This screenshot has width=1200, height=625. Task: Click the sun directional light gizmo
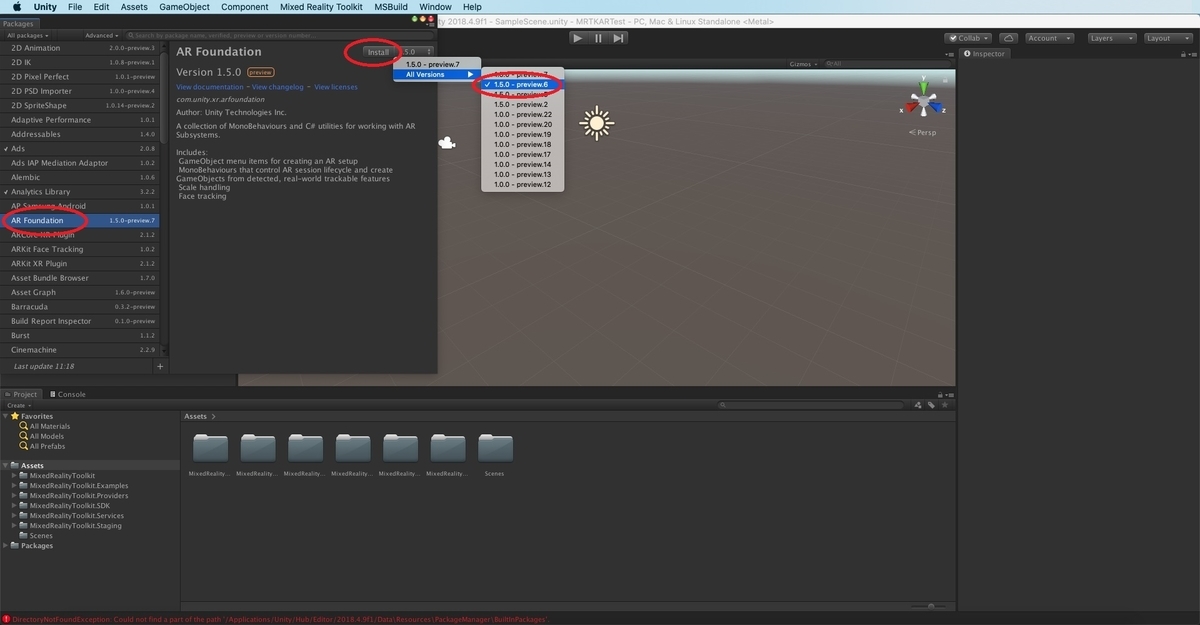pos(596,123)
